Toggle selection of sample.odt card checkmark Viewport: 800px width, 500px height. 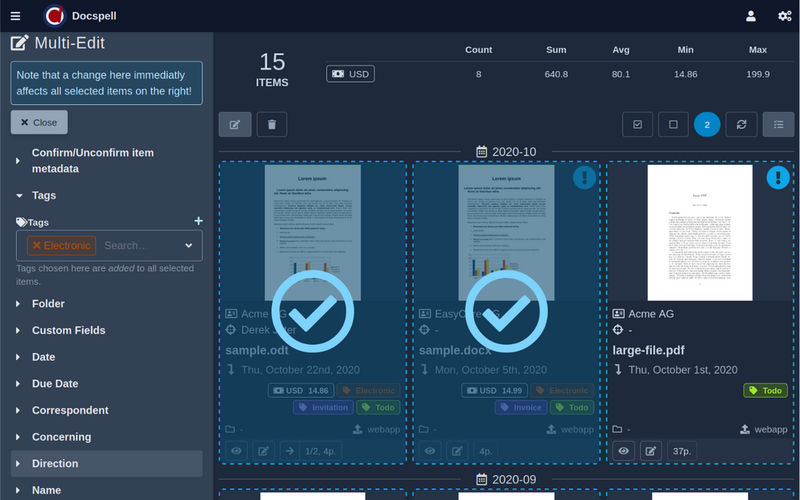313,311
